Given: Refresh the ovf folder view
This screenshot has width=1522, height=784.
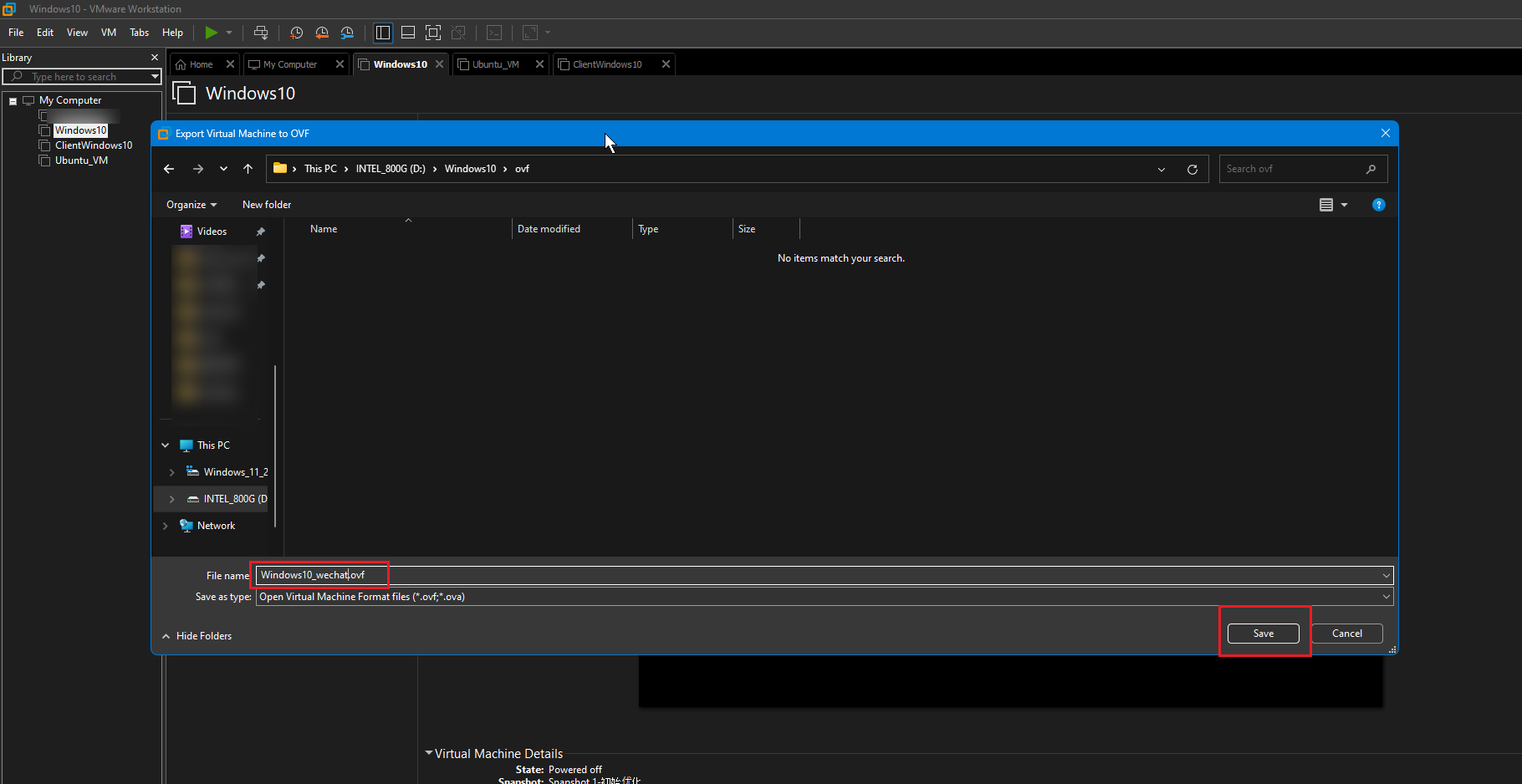Looking at the screenshot, I should (1193, 170).
